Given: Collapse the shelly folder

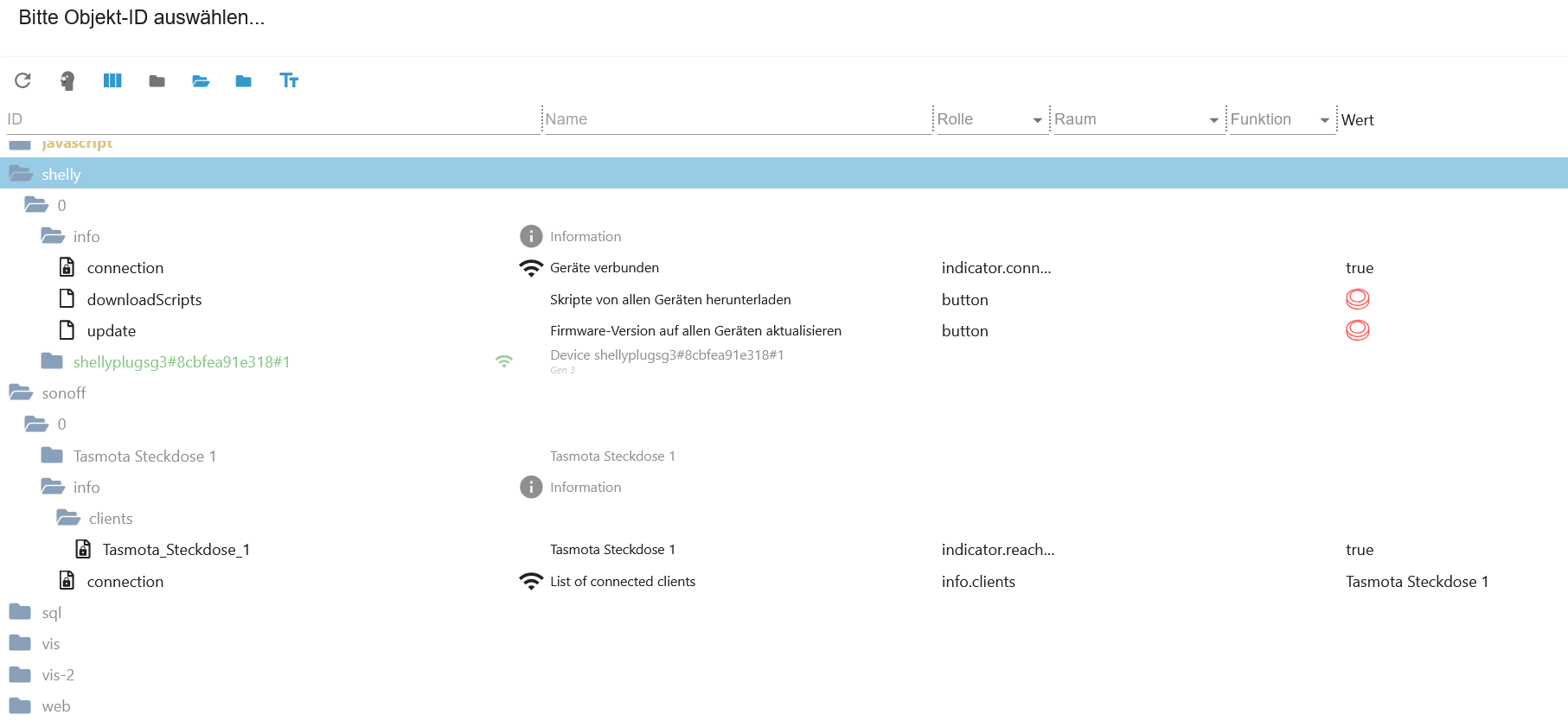Looking at the screenshot, I should click(21, 174).
